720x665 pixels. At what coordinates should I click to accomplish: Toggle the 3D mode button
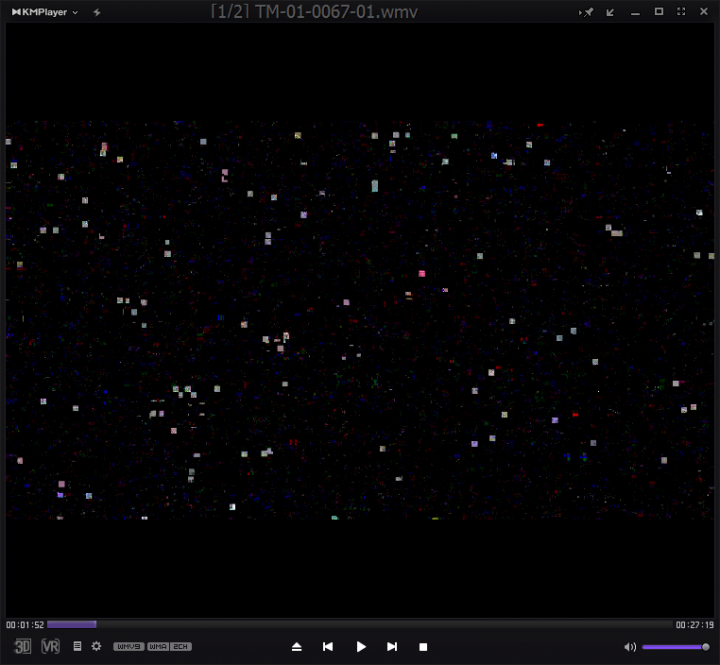click(x=22, y=647)
